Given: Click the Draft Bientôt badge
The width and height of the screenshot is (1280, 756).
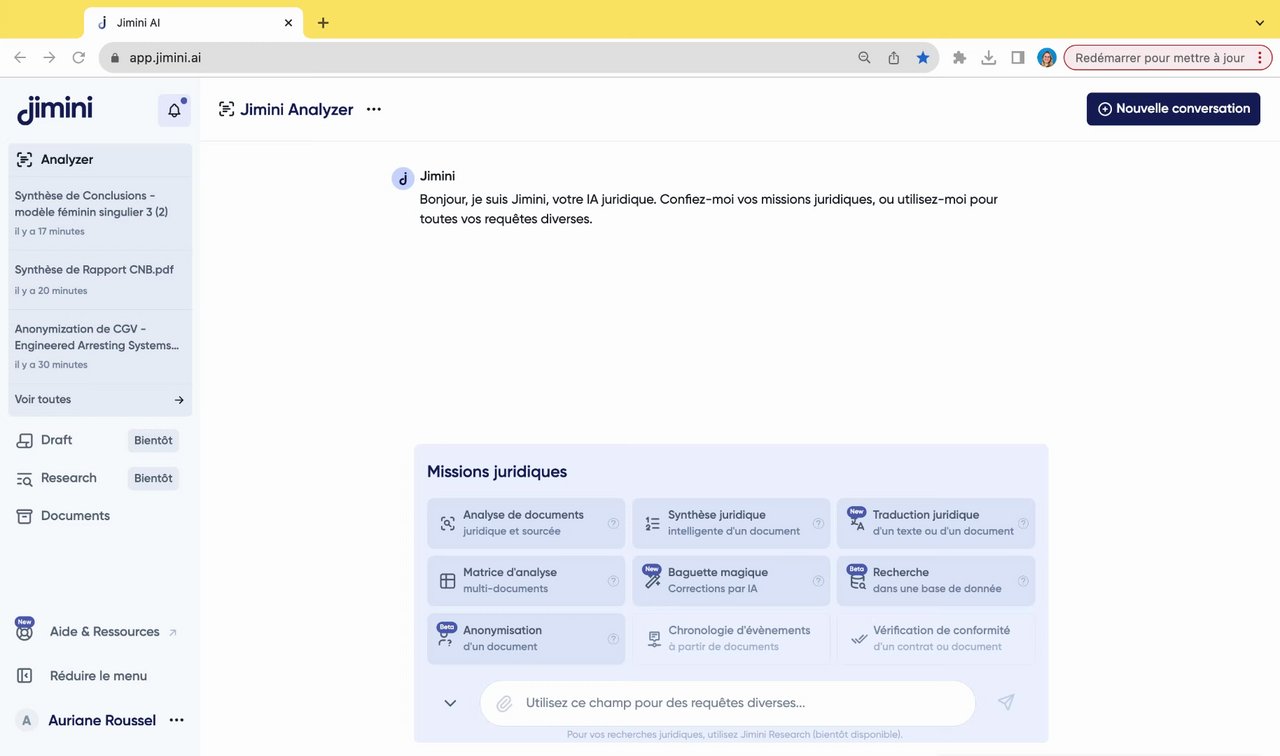Looking at the screenshot, I should point(153,440).
